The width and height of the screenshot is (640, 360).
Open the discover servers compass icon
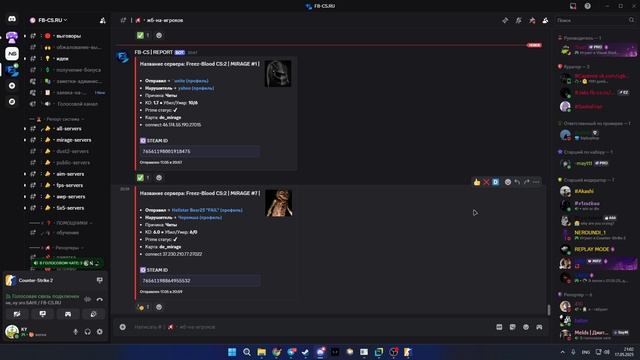click(12, 101)
